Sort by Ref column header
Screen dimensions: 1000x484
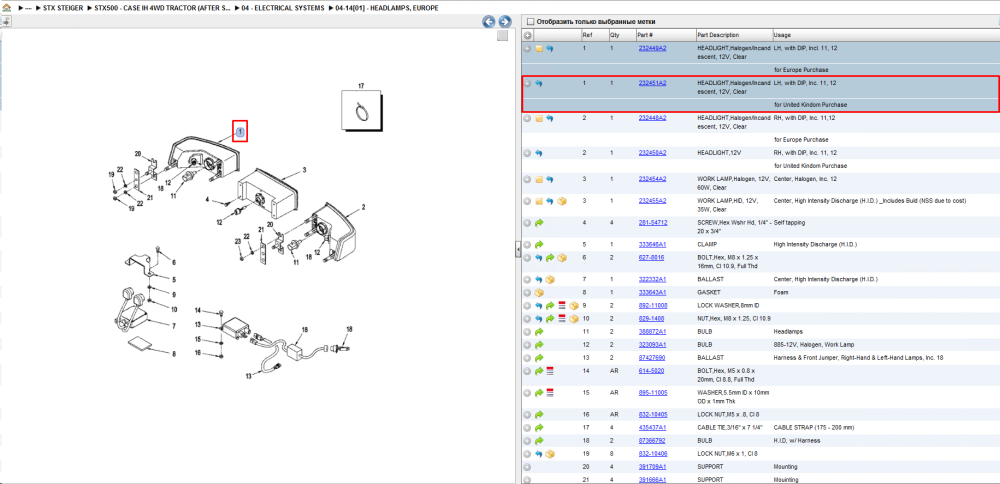pyautogui.click(x=586, y=35)
